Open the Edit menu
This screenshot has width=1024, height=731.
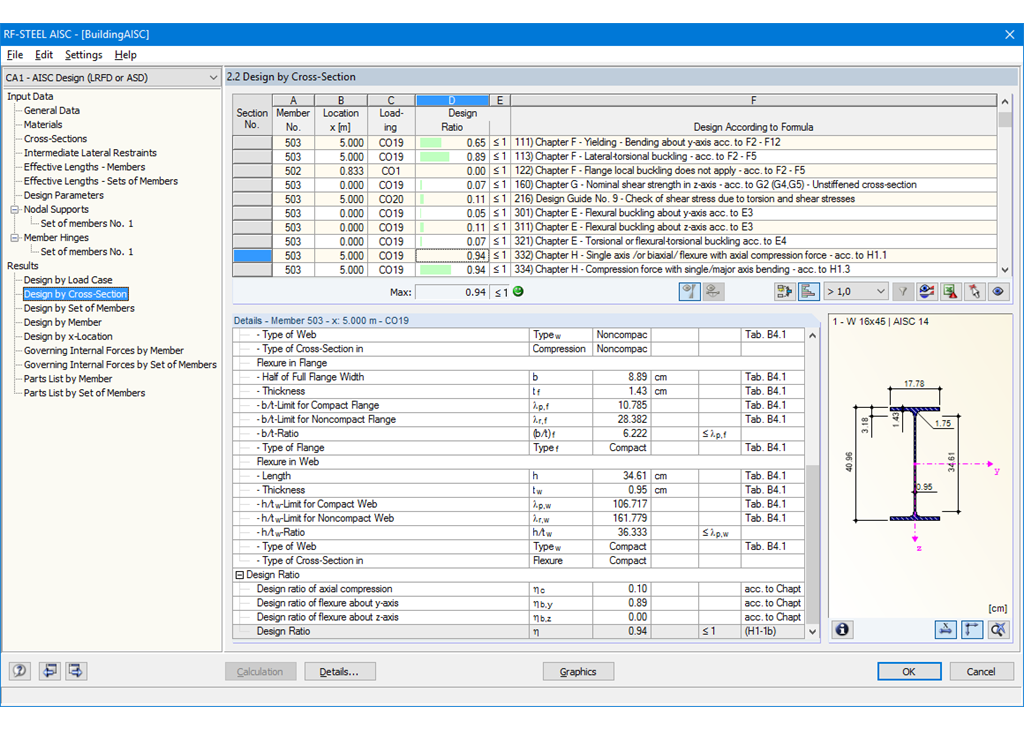tap(44, 55)
